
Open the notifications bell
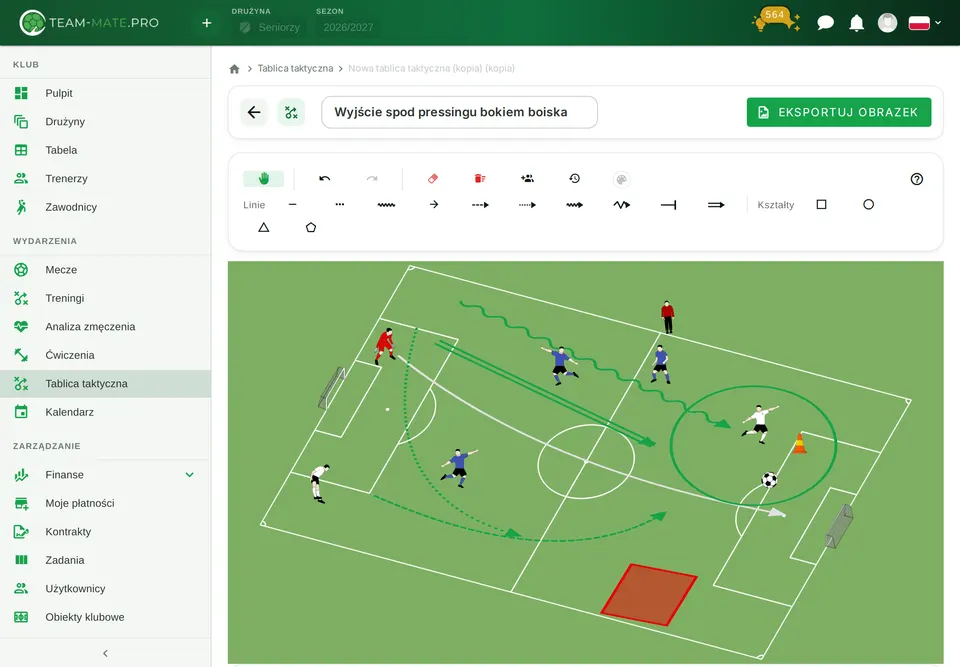point(857,23)
